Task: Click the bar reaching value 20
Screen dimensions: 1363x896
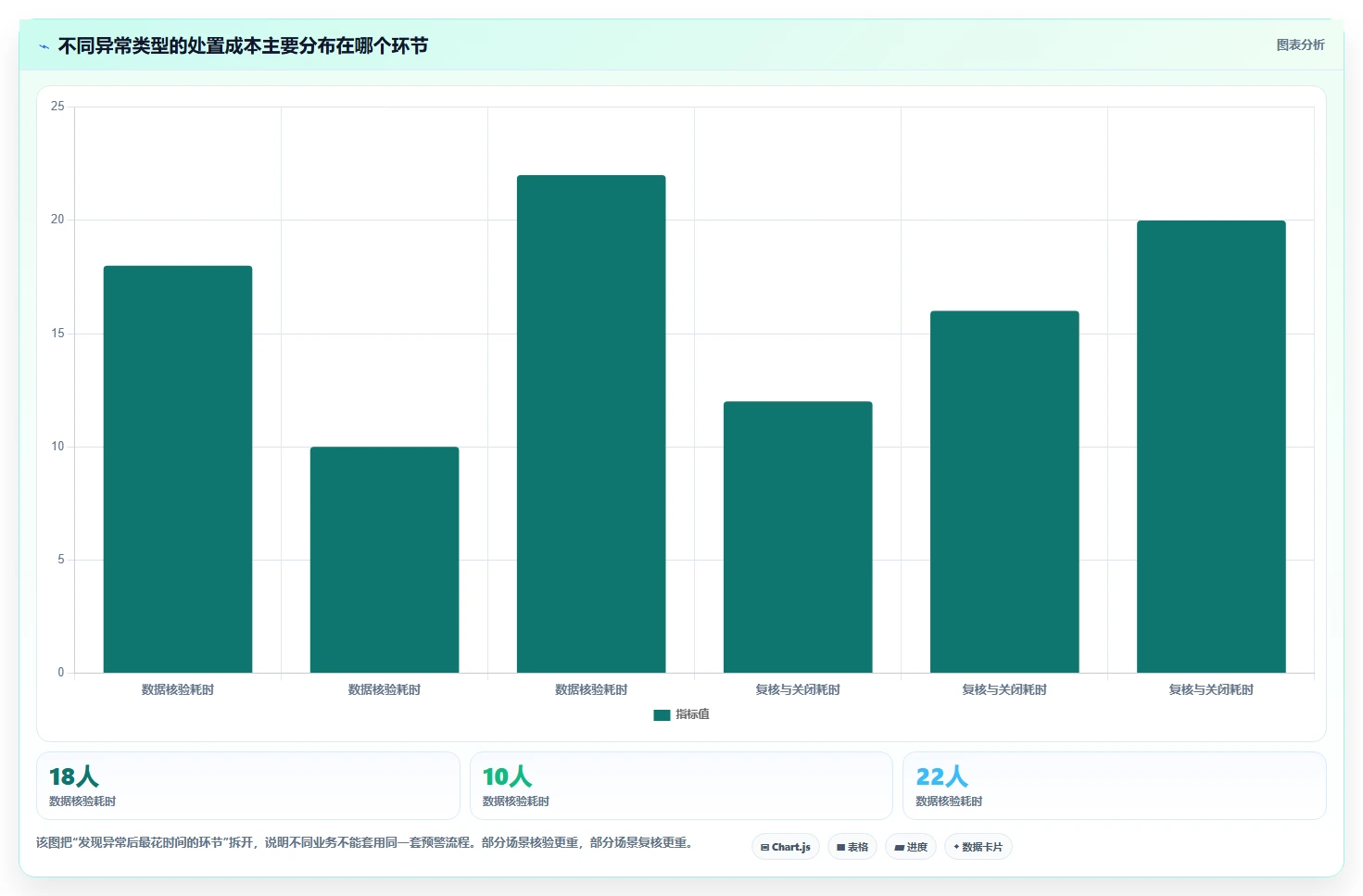Action: pos(1211,447)
